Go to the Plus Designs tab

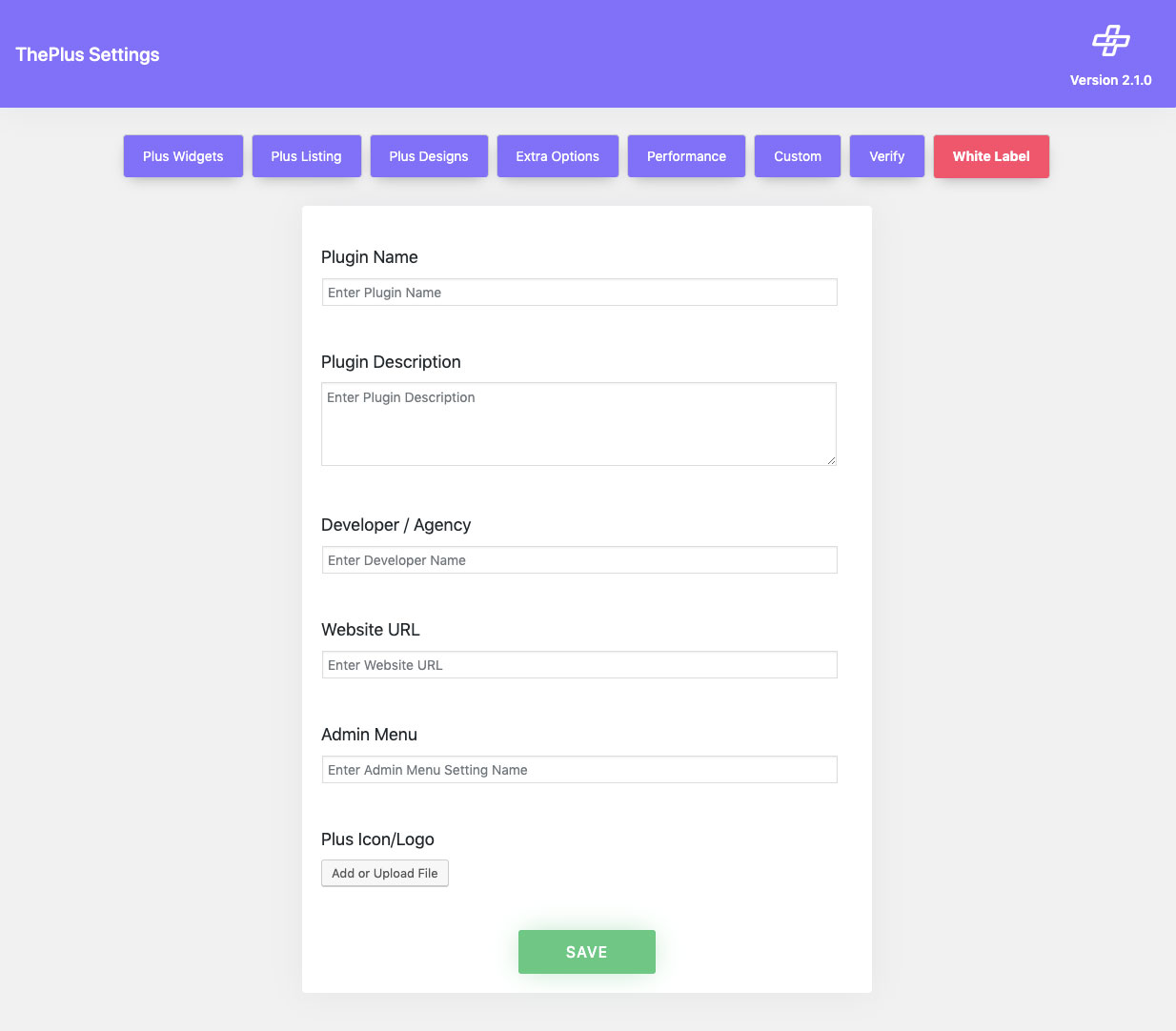coord(429,156)
